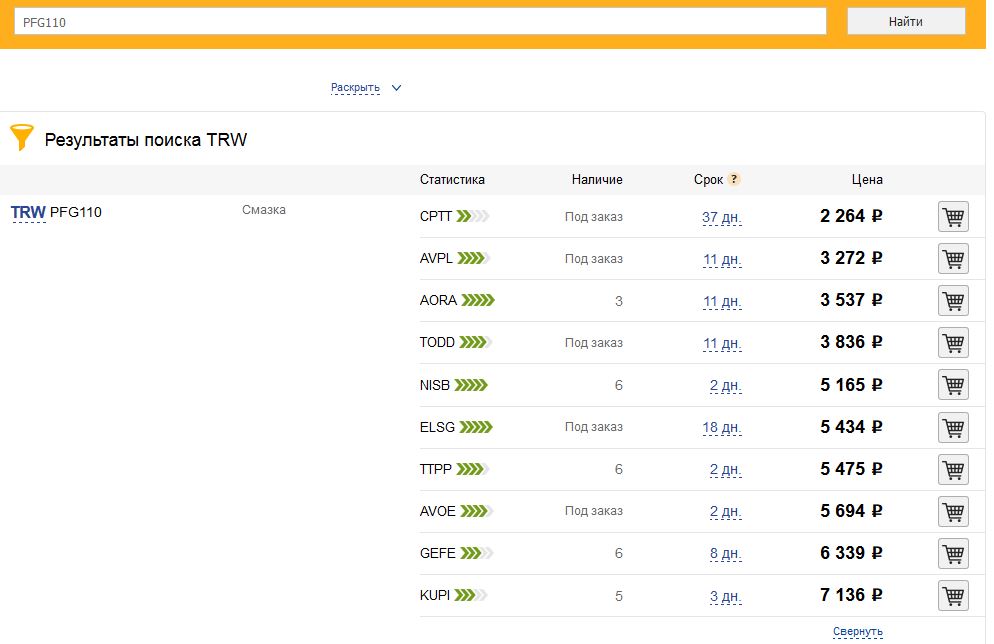Add CPTT offer at 2 264 ₽ to cart
The width and height of the screenshot is (994, 644).
[x=953, y=217]
